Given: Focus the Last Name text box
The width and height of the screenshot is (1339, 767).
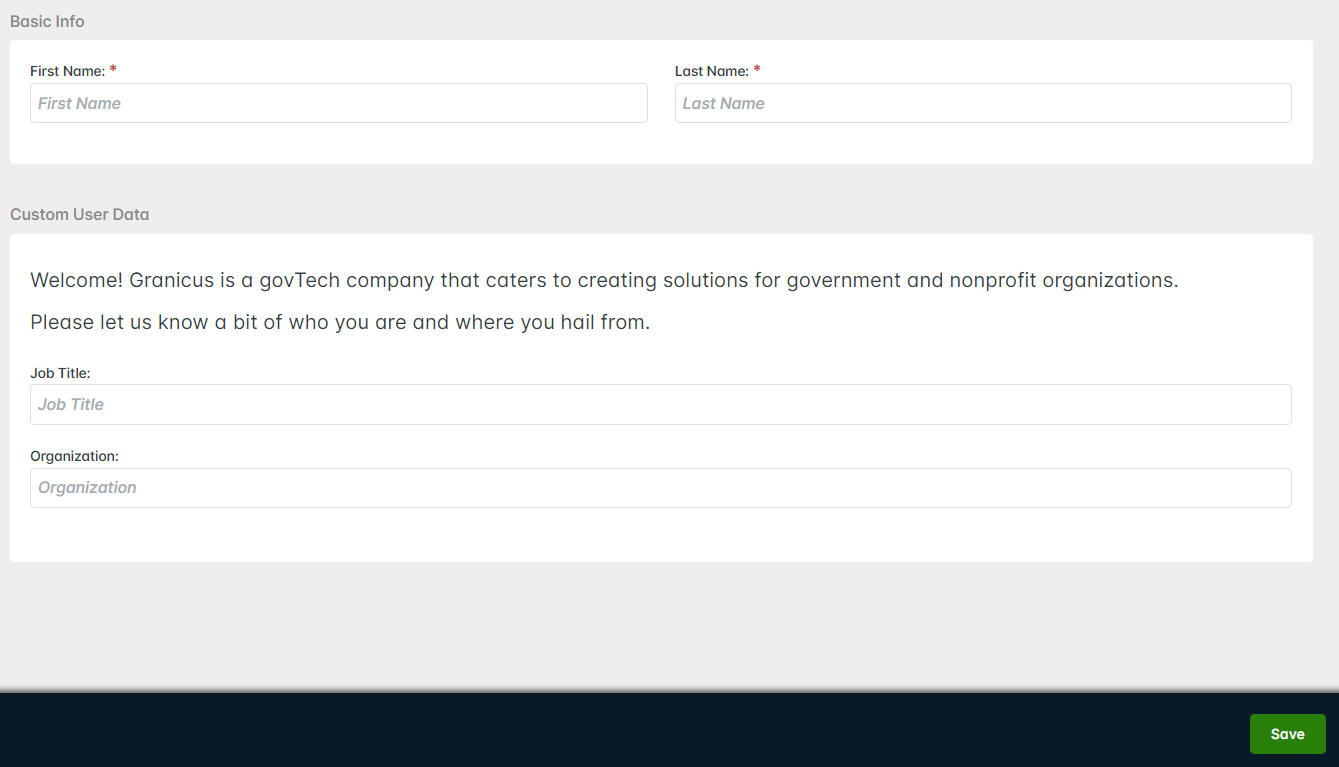Looking at the screenshot, I should pyautogui.click(x=982, y=103).
